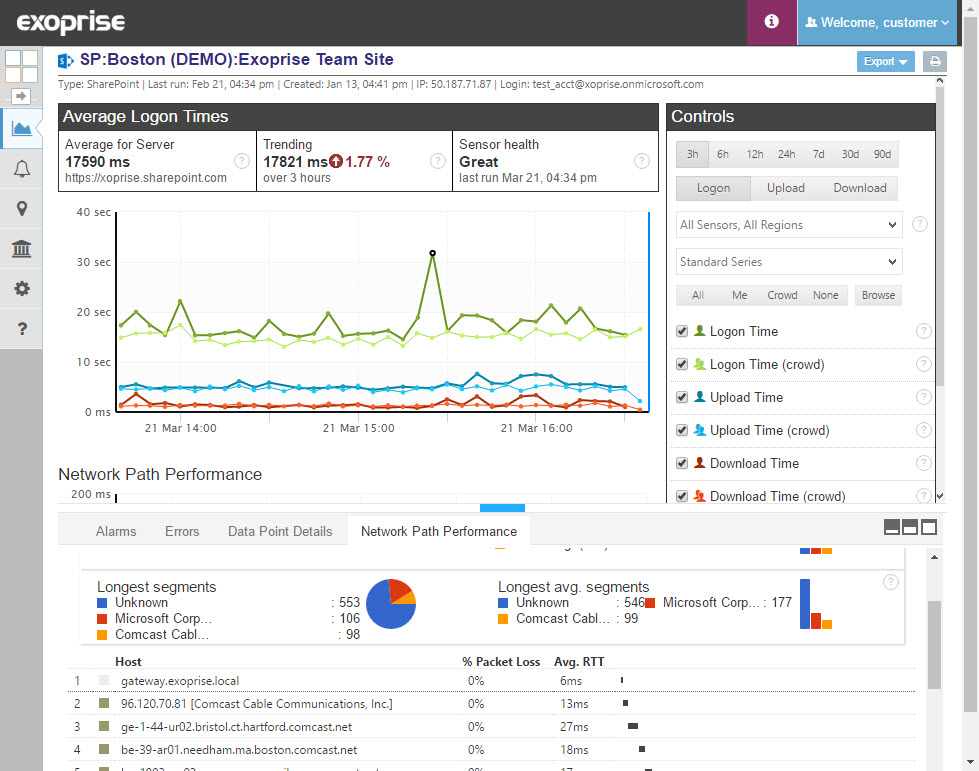The width and height of the screenshot is (979, 771).
Task: Click help icon for Logon Time series
Action: (x=923, y=331)
